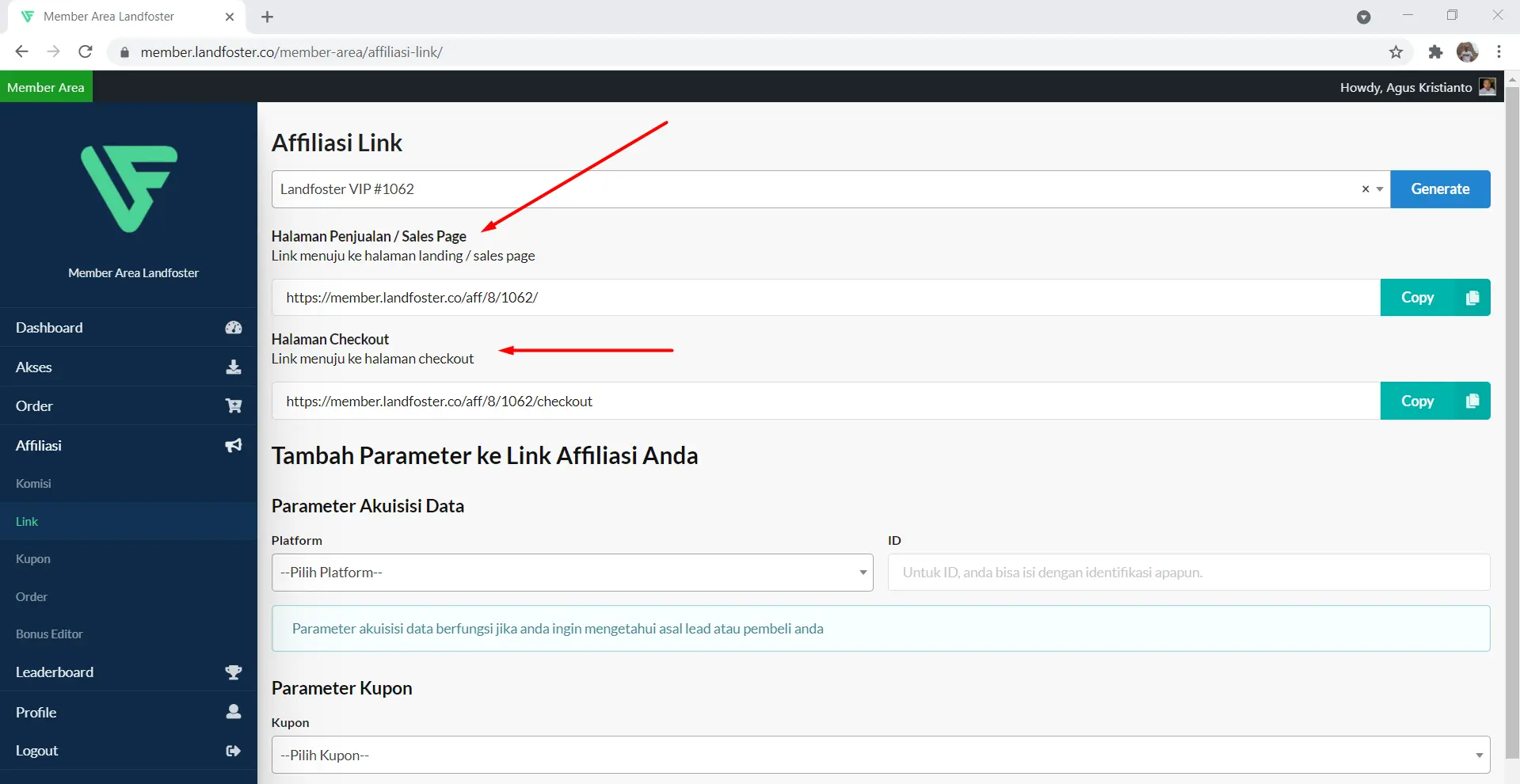Open the Komisi submenu item
Image resolution: width=1520 pixels, height=784 pixels.
[x=33, y=484]
